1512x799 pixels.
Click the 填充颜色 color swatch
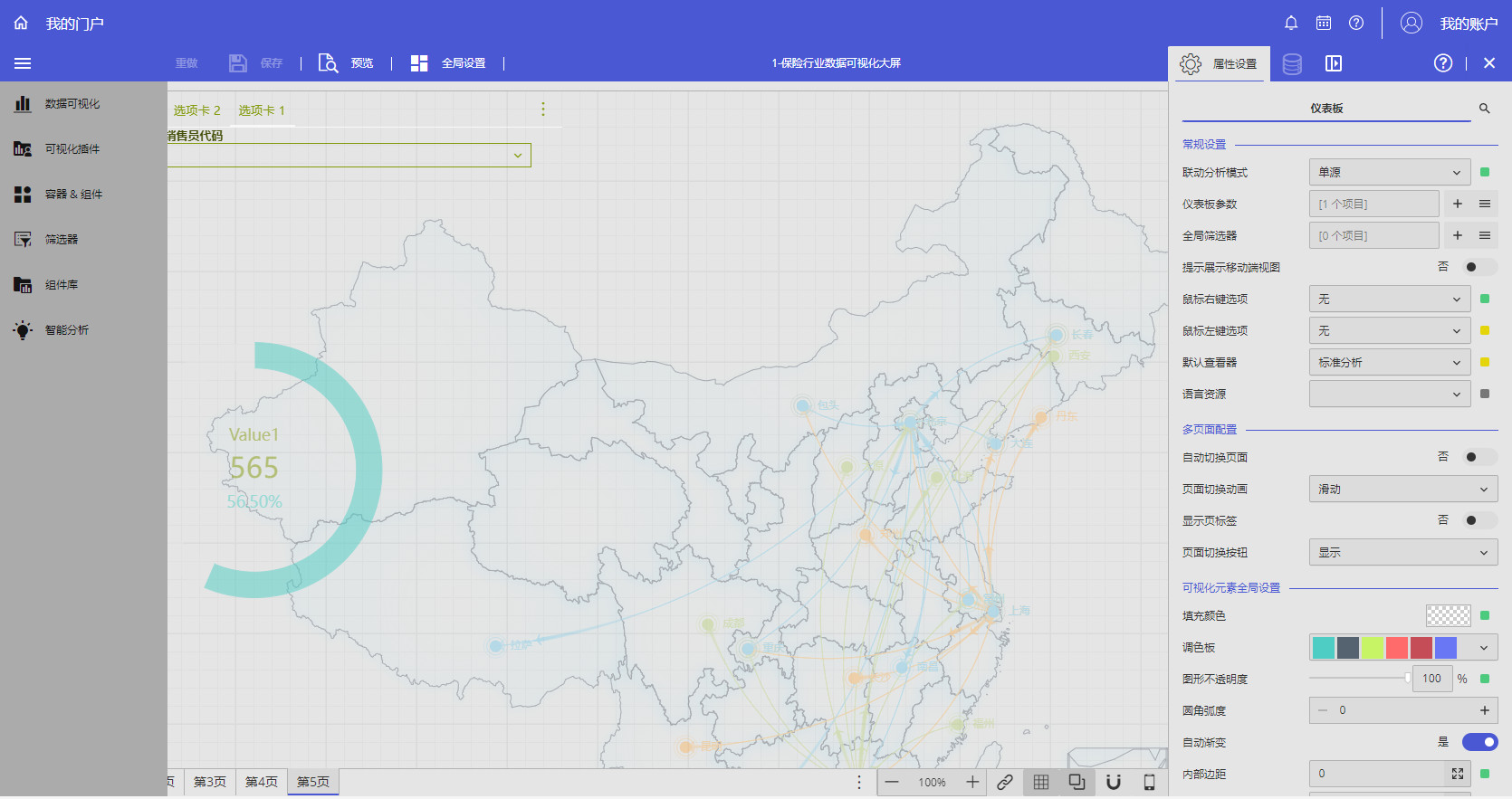pyautogui.click(x=1448, y=616)
